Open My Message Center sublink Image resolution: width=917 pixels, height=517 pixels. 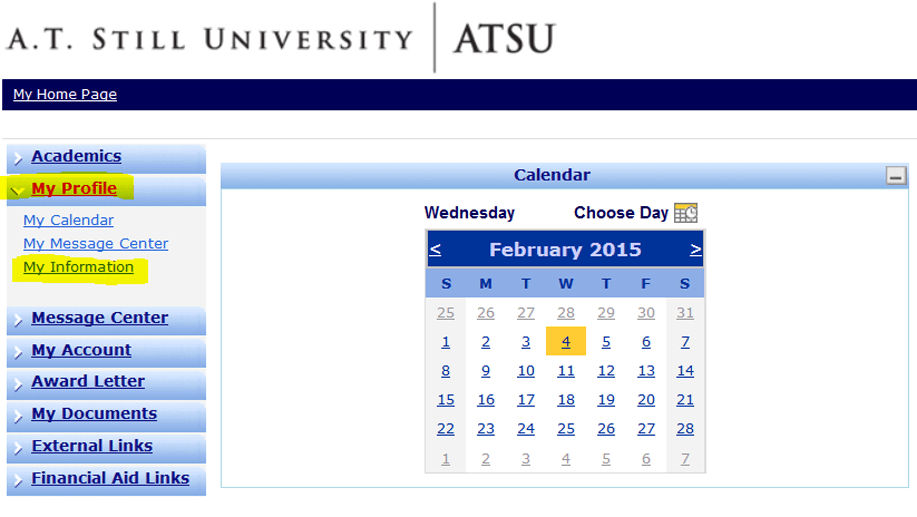tap(96, 244)
